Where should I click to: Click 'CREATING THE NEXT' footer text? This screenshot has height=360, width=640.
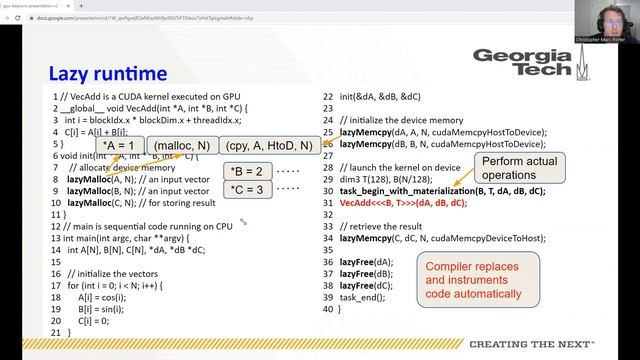(x=532, y=344)
